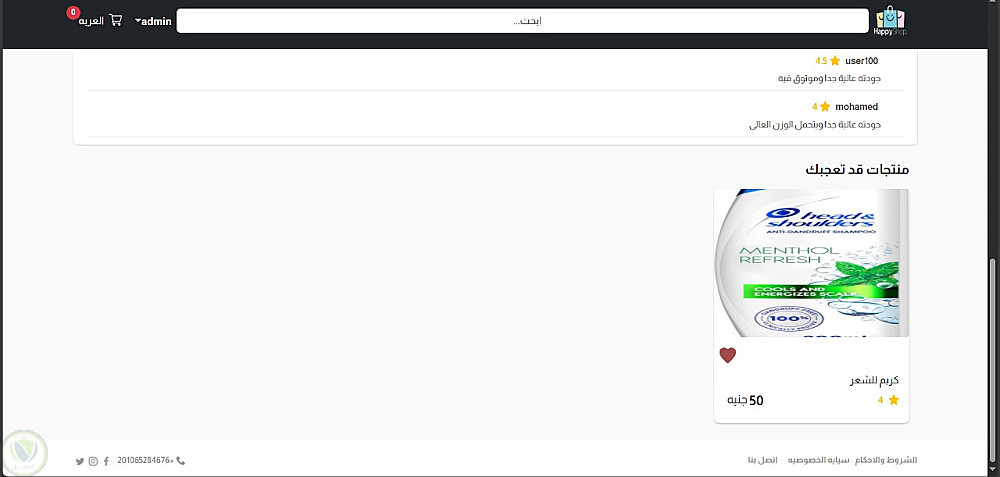Open the Twitter footer icon
The height and width of the screenshot is (477, 1000).
click(80, 461)
